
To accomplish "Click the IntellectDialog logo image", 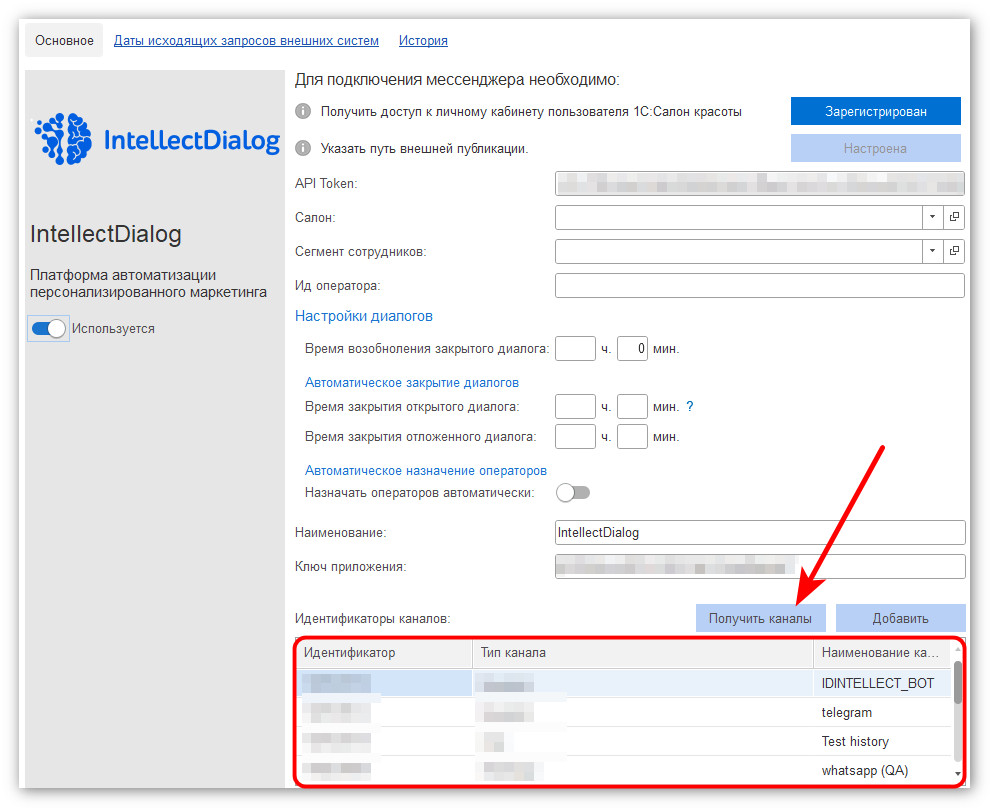I will (x=157, y=139).
